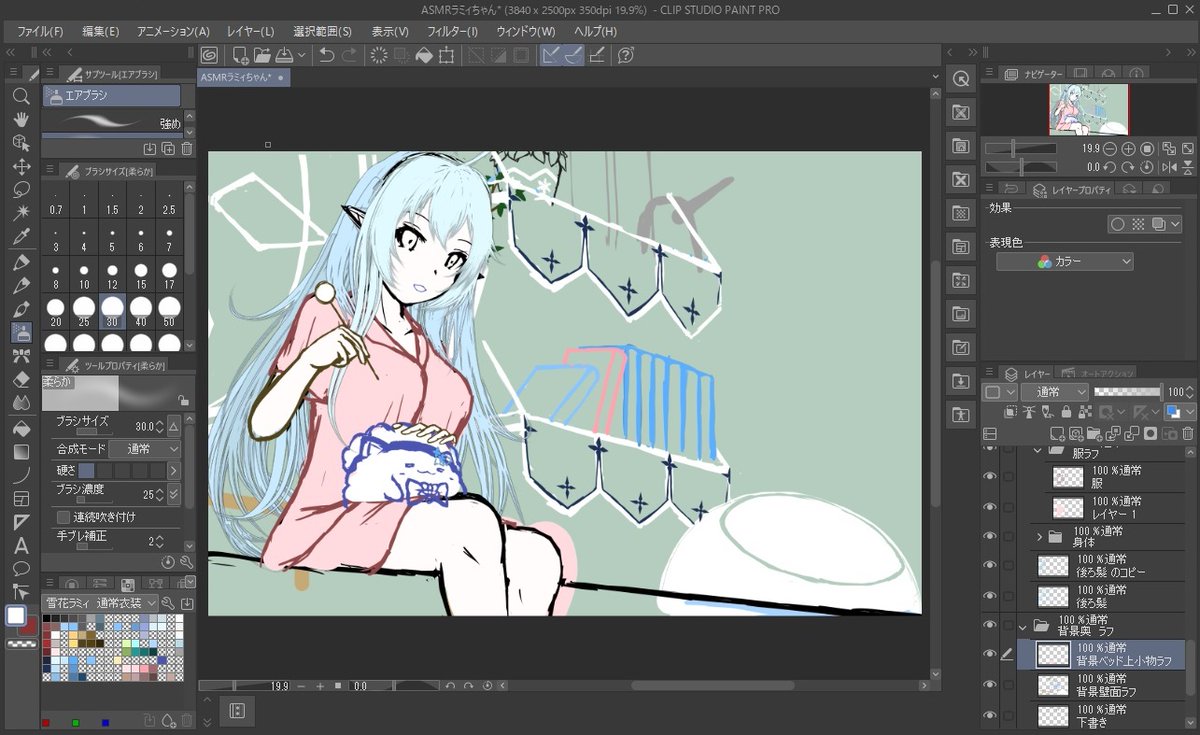Open the help speech bubble icon

(627, 55)
